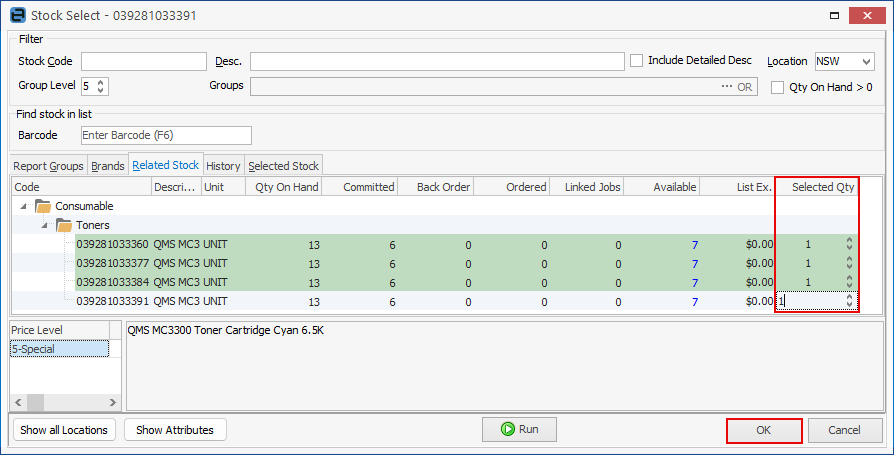Click the Consumable folder icon
Screen dimensions: 894x455
coord(43,206)
